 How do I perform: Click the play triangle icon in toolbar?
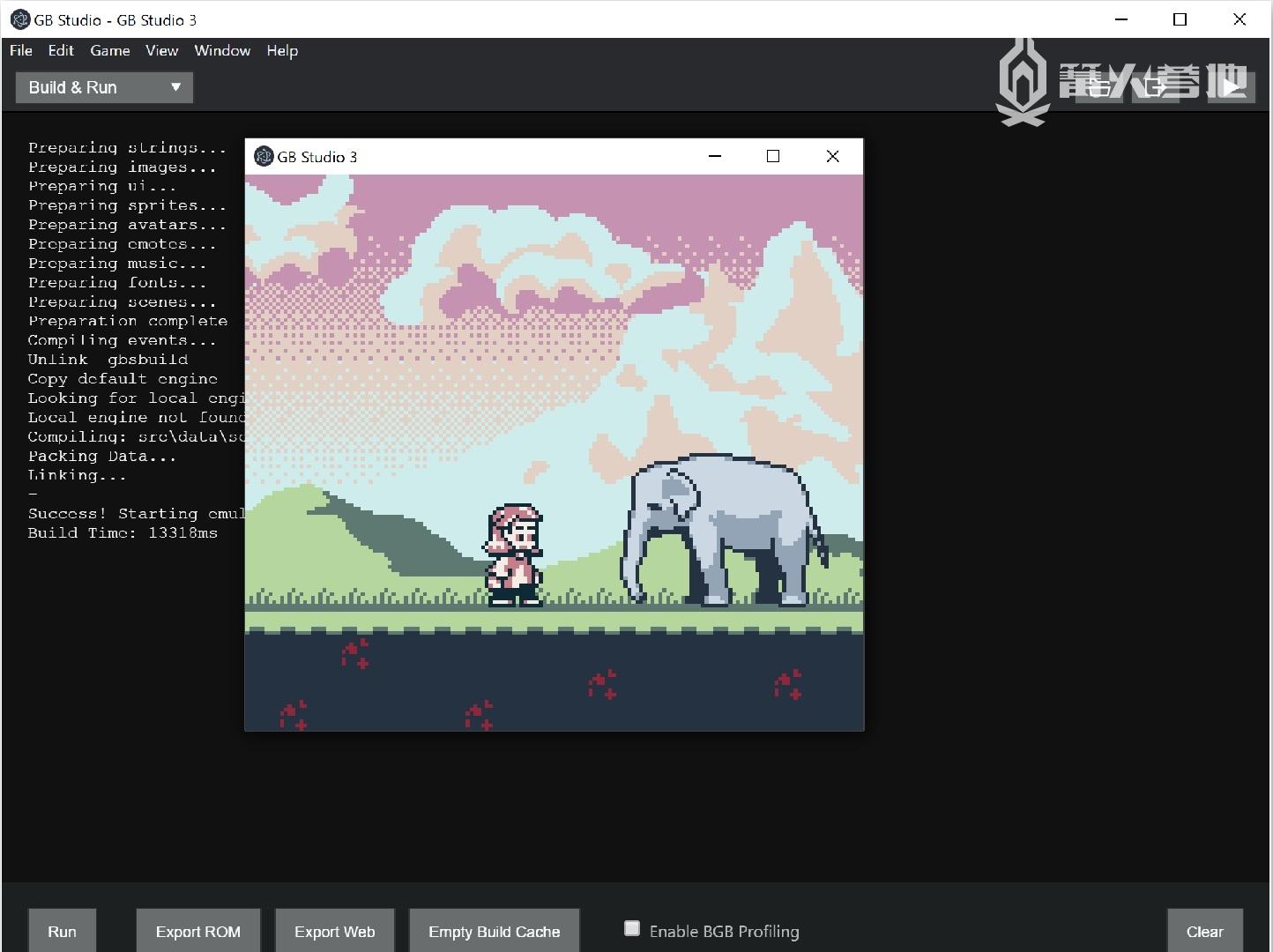1231,86
